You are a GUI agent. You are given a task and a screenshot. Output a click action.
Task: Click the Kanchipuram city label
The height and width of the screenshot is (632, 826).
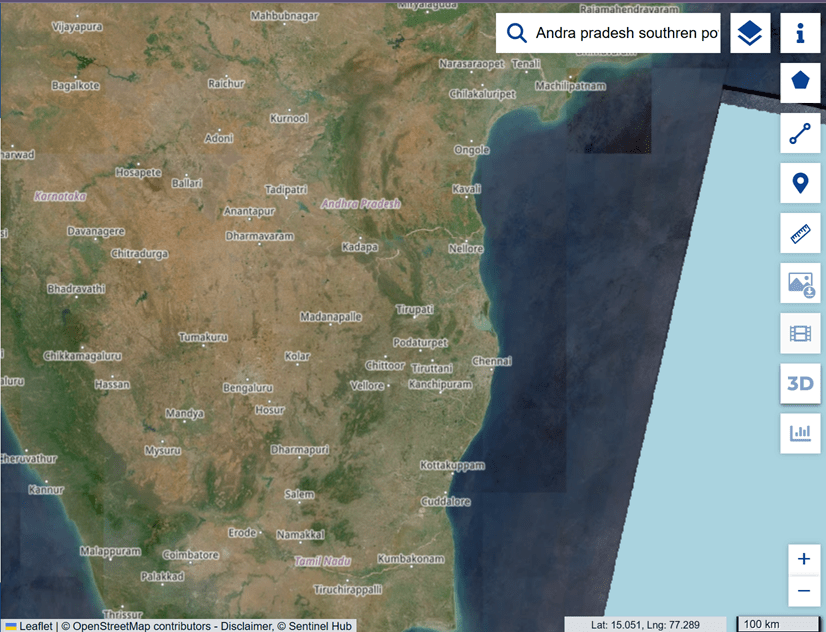(x=440, y=384)
